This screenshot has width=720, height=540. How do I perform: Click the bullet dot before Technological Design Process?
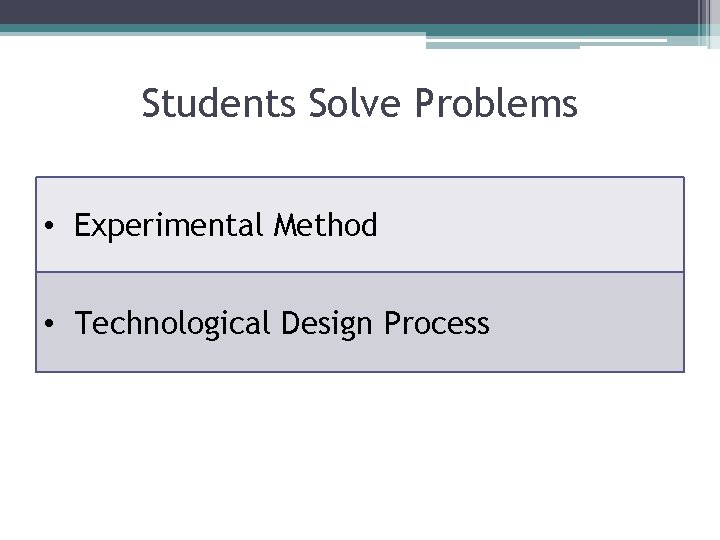tap(49, 323)
